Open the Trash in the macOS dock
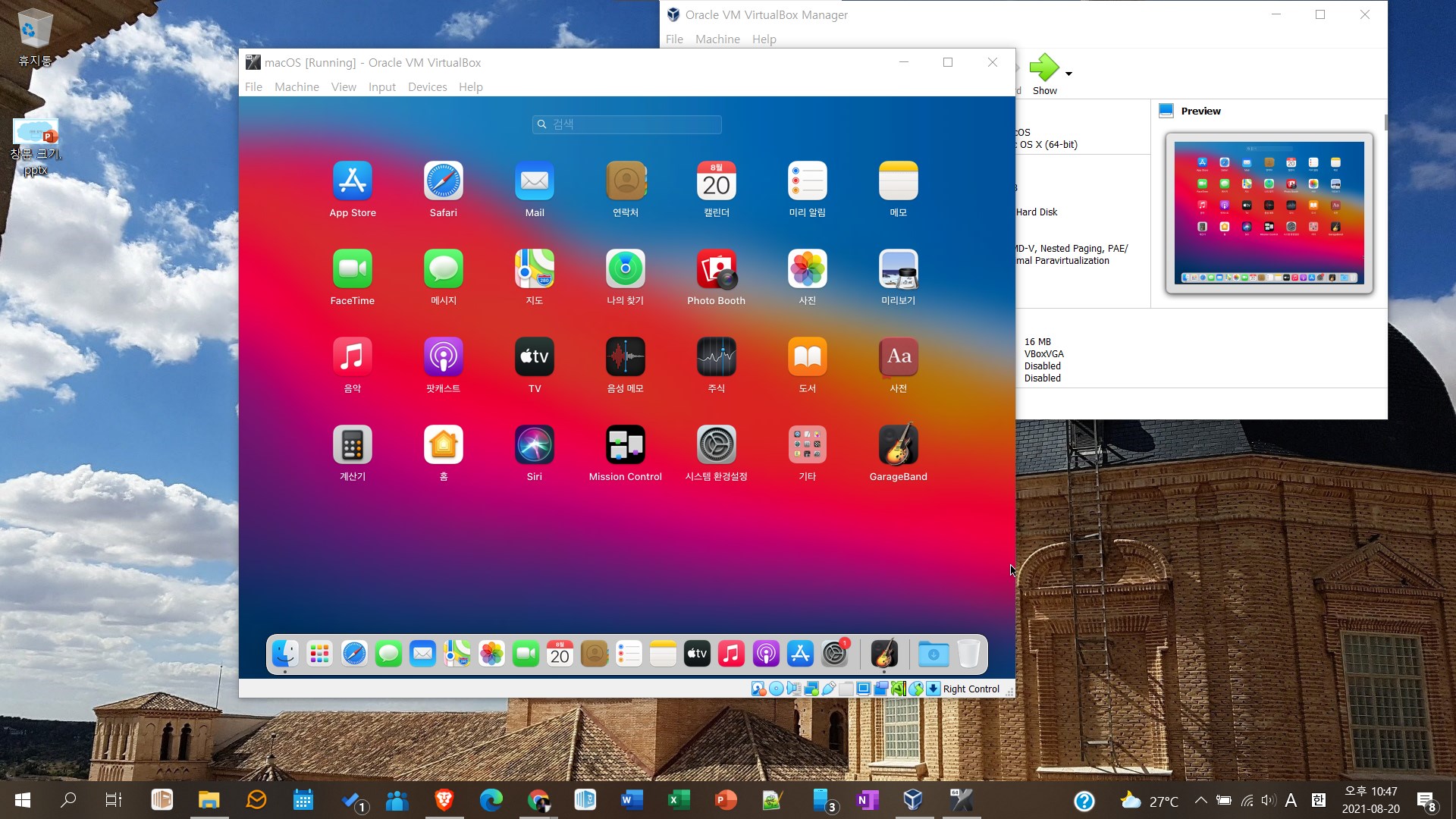Viewport: 1456px width, 819px height. click(x=968, y=654)
